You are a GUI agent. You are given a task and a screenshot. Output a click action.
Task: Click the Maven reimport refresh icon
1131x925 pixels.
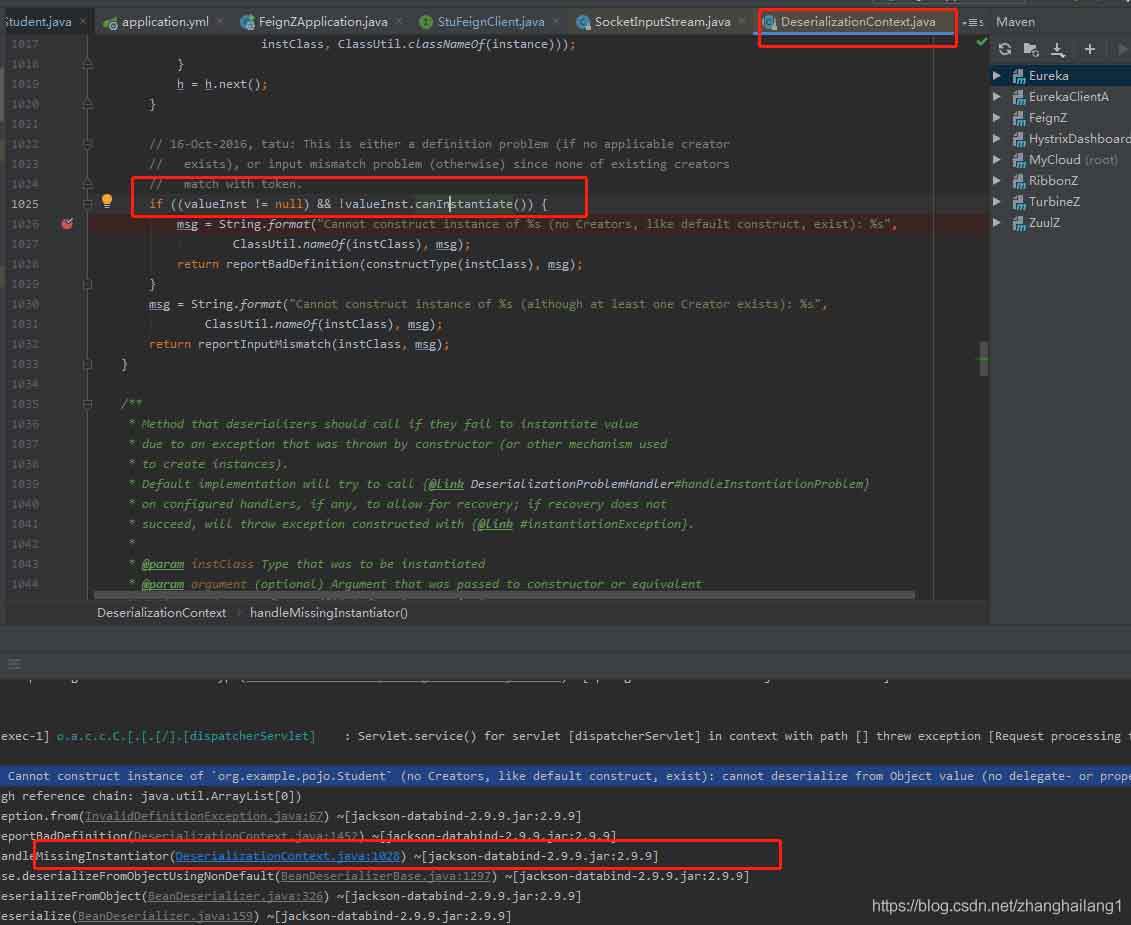coord(1005,49)
